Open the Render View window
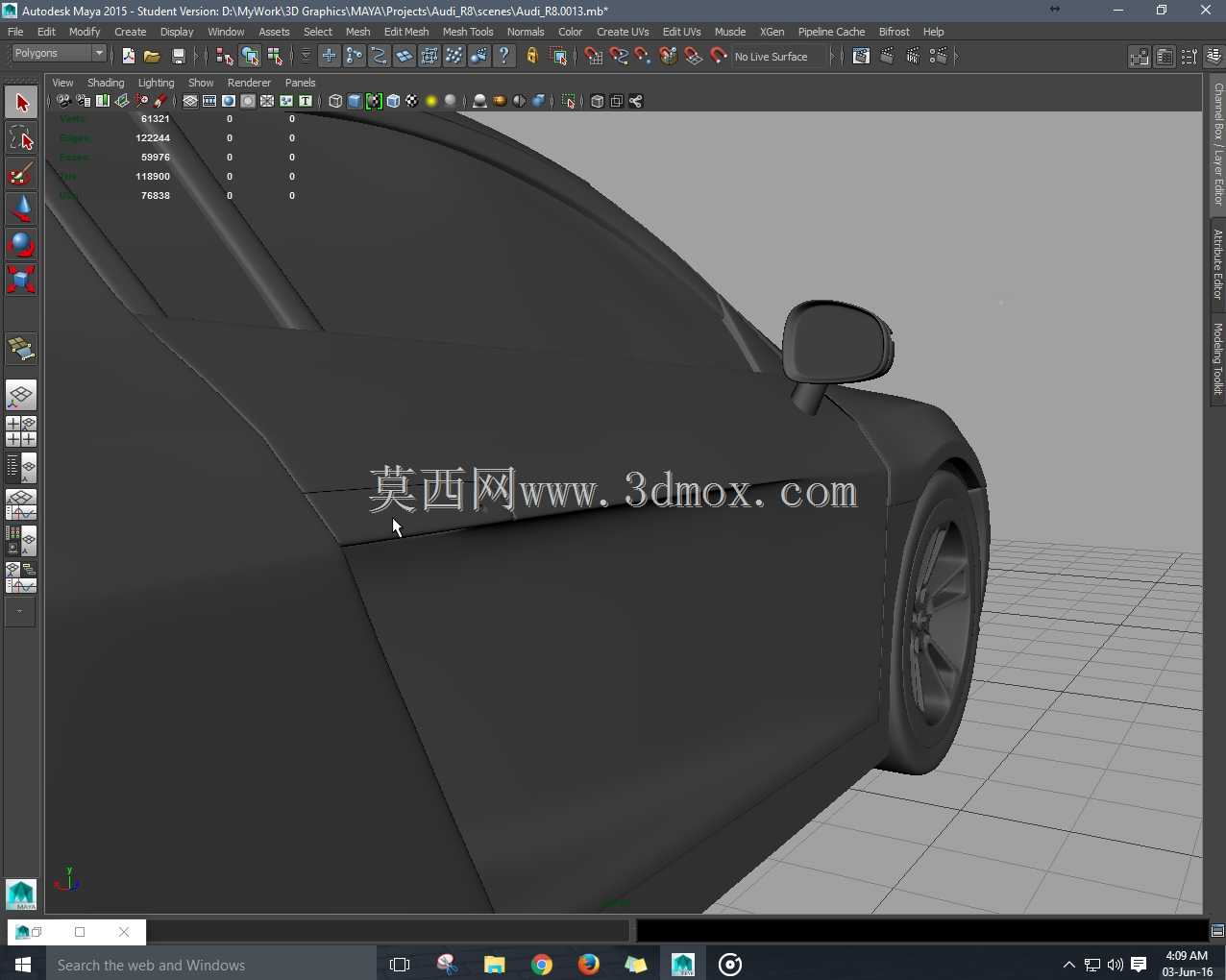 tap(861, 57)
